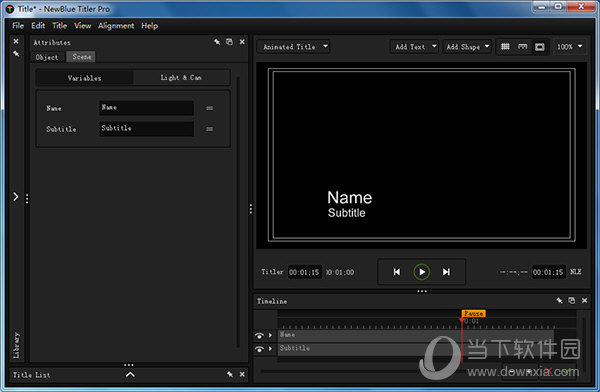
Task: Open the 100% zoom dropdown
Action: (569, 47)
